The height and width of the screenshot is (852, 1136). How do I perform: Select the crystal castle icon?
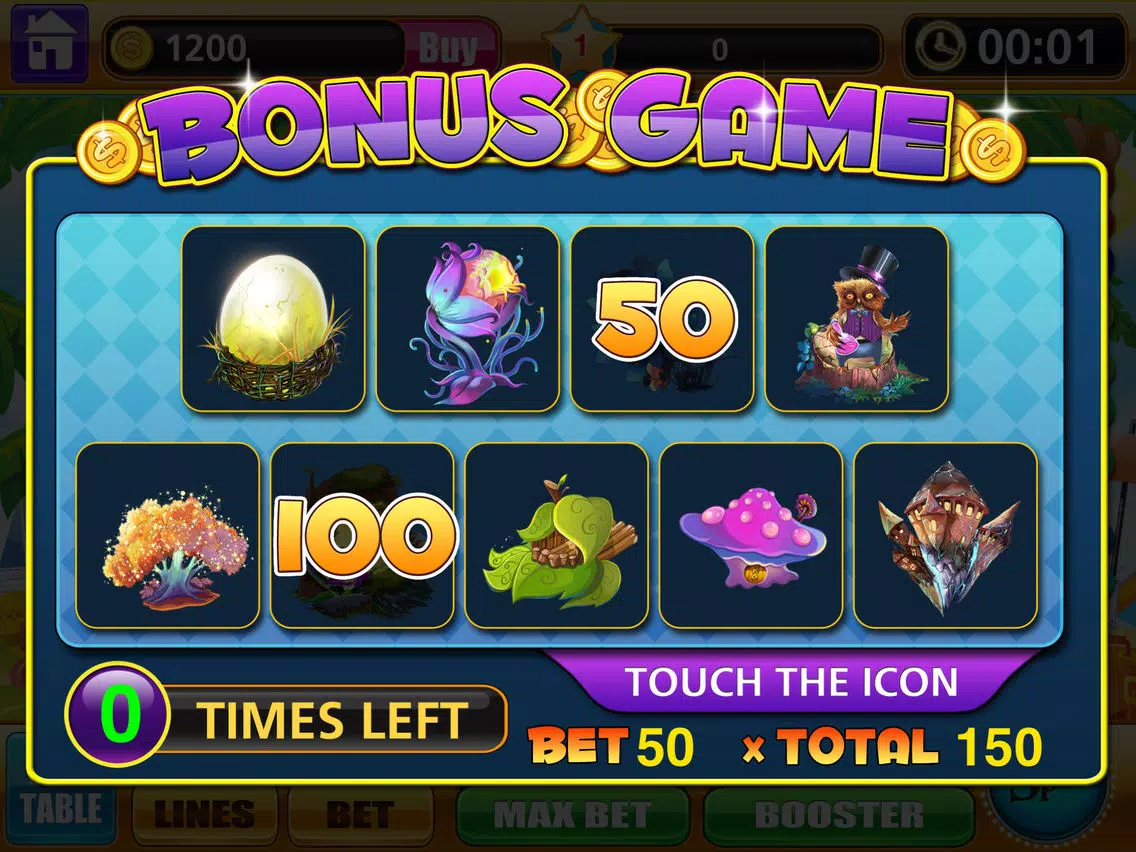[x=945, y=535]
